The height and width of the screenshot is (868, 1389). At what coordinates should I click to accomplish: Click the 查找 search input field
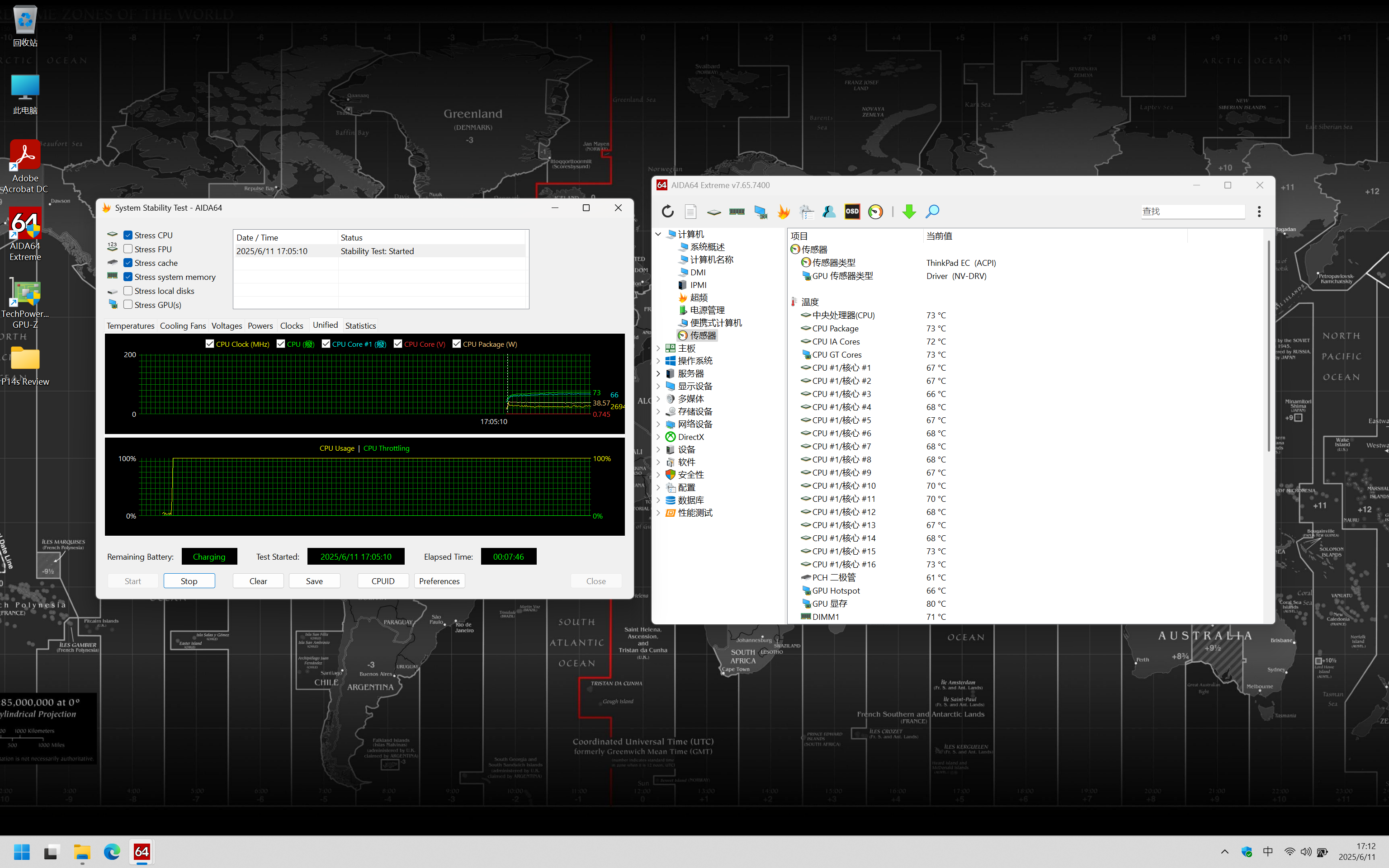(x=1192, y=211)
